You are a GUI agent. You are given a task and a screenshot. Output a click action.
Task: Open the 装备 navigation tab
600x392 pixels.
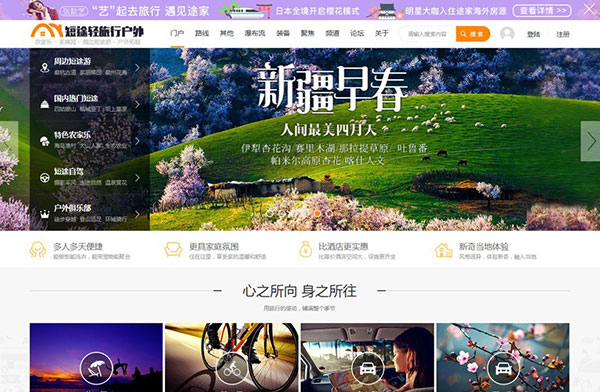(283, 33)
